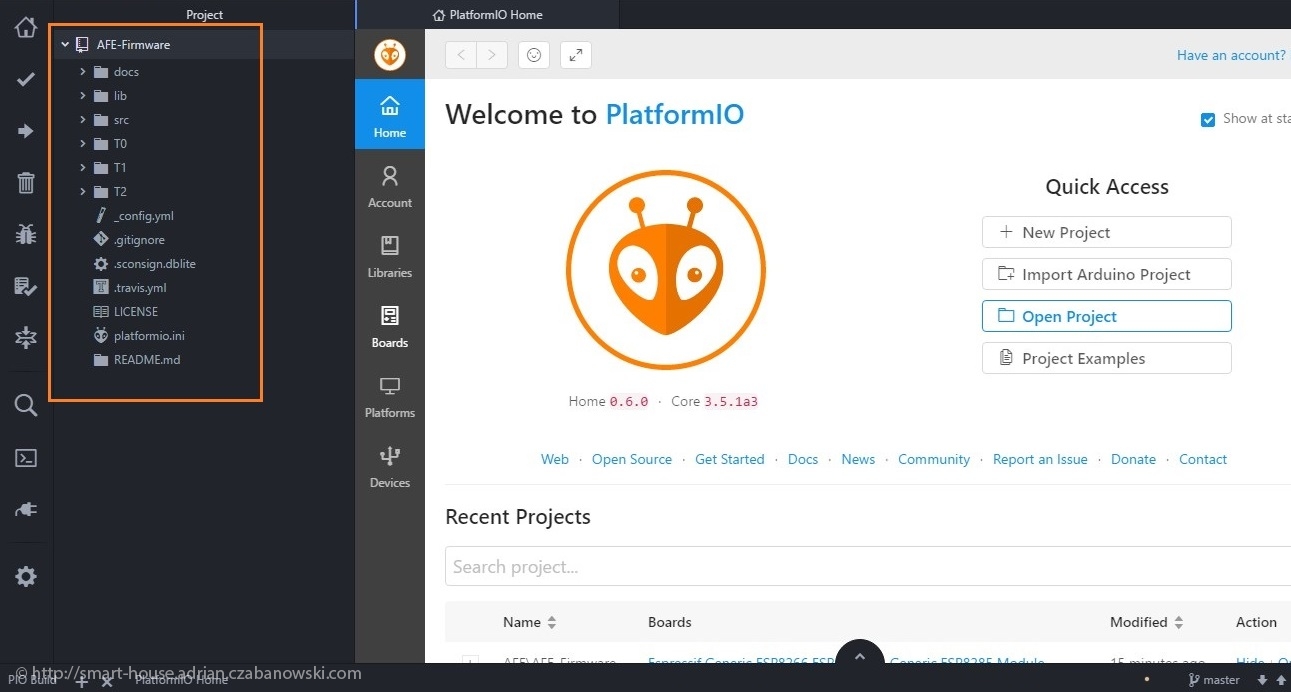
Task: Collapse the AFE-Firmware project root
Action: tap(65, 45)
